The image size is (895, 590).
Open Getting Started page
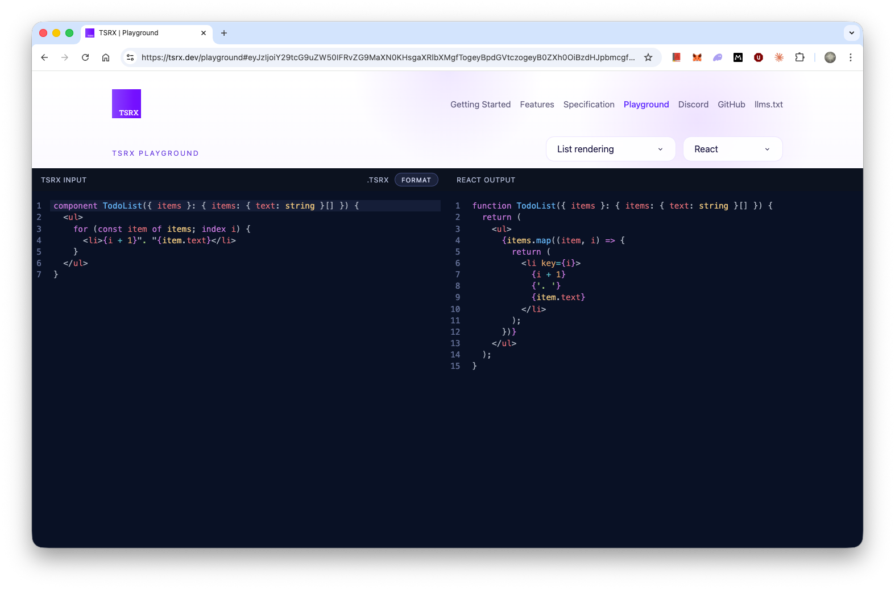pyautogui.click(x=480, y=104)
